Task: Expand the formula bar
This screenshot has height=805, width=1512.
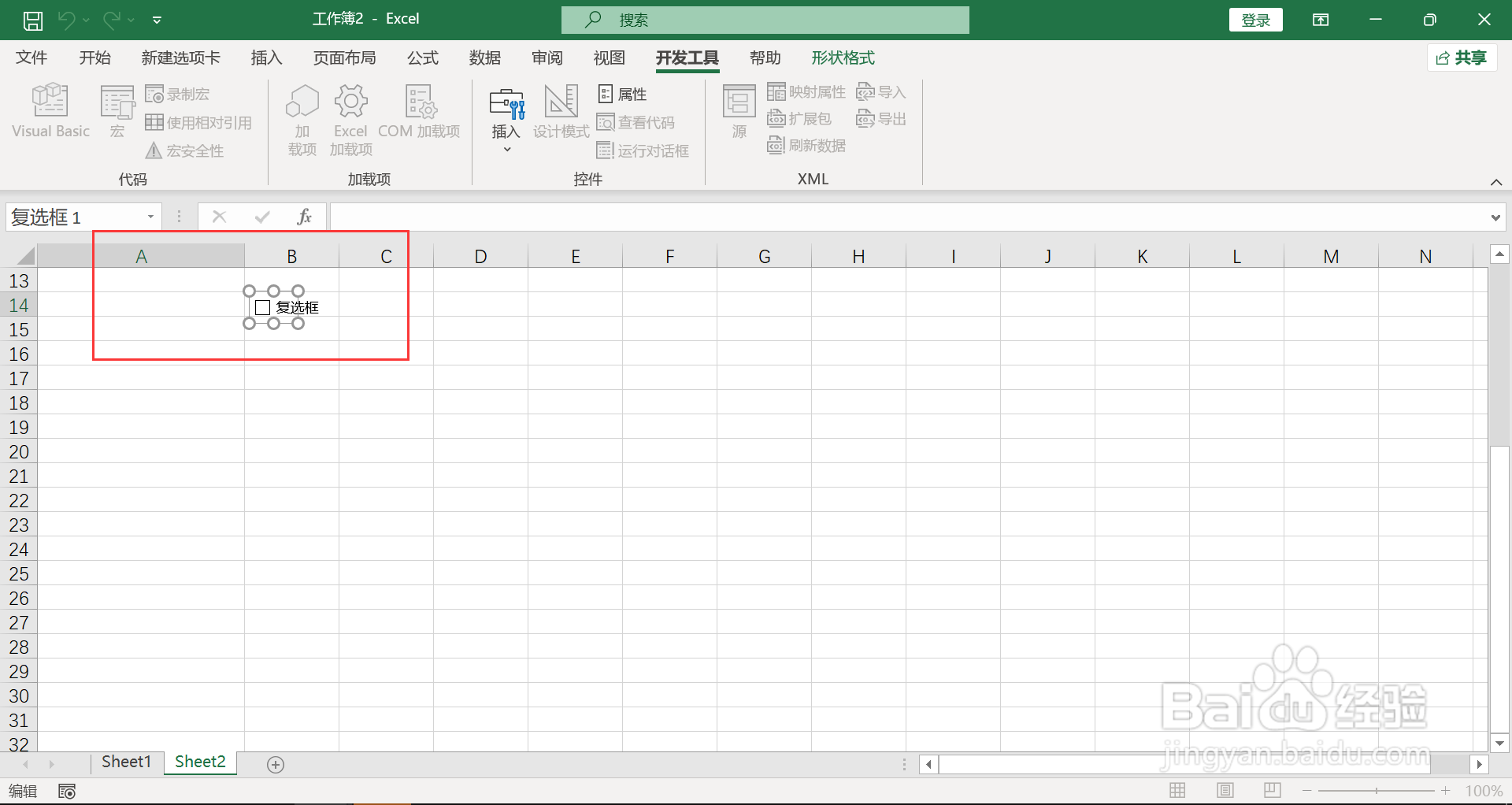Action: tap(1495, 217)
